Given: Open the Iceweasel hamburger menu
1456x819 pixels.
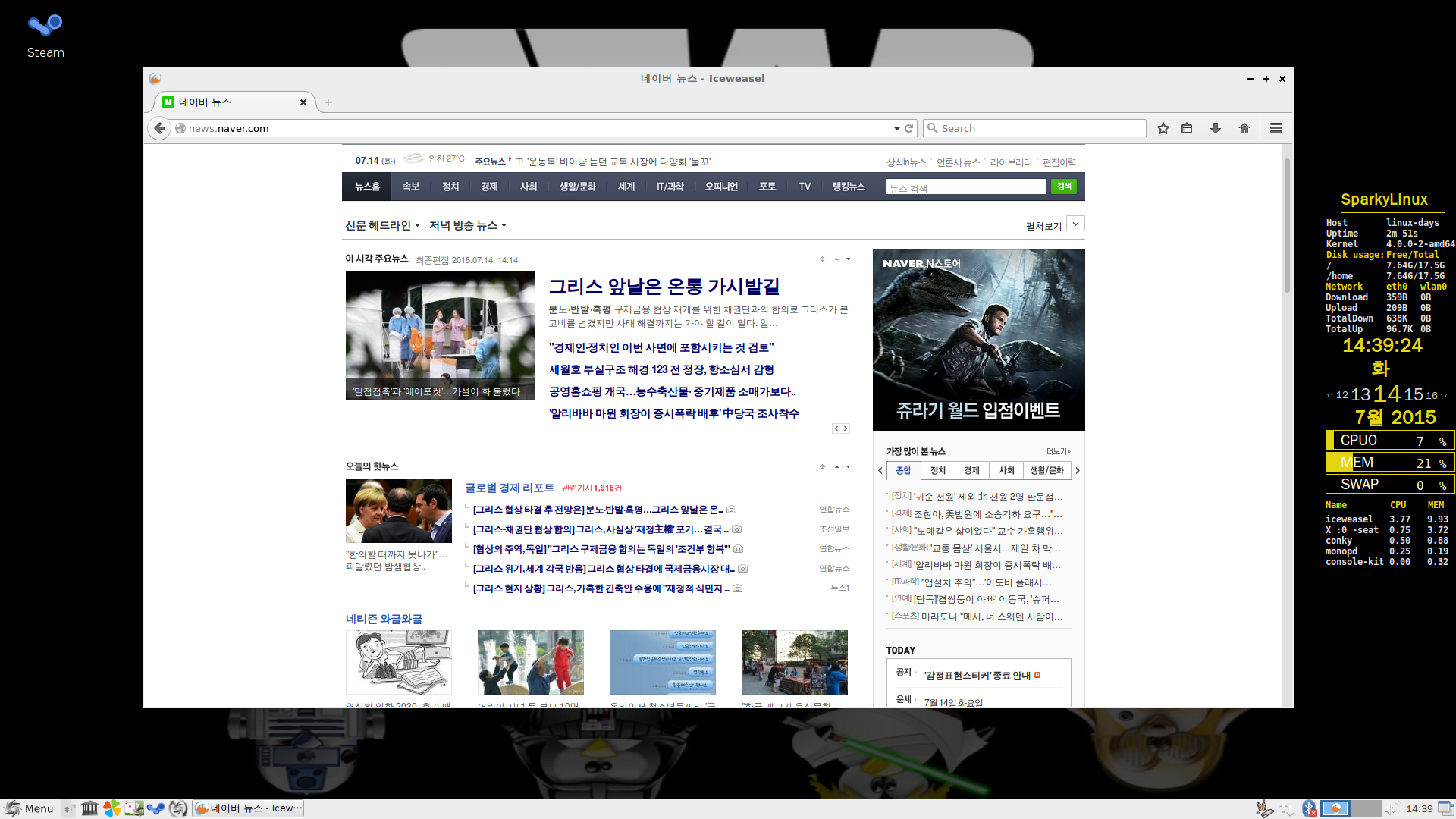Looking at the screenshot, I should pos(1276,128).
